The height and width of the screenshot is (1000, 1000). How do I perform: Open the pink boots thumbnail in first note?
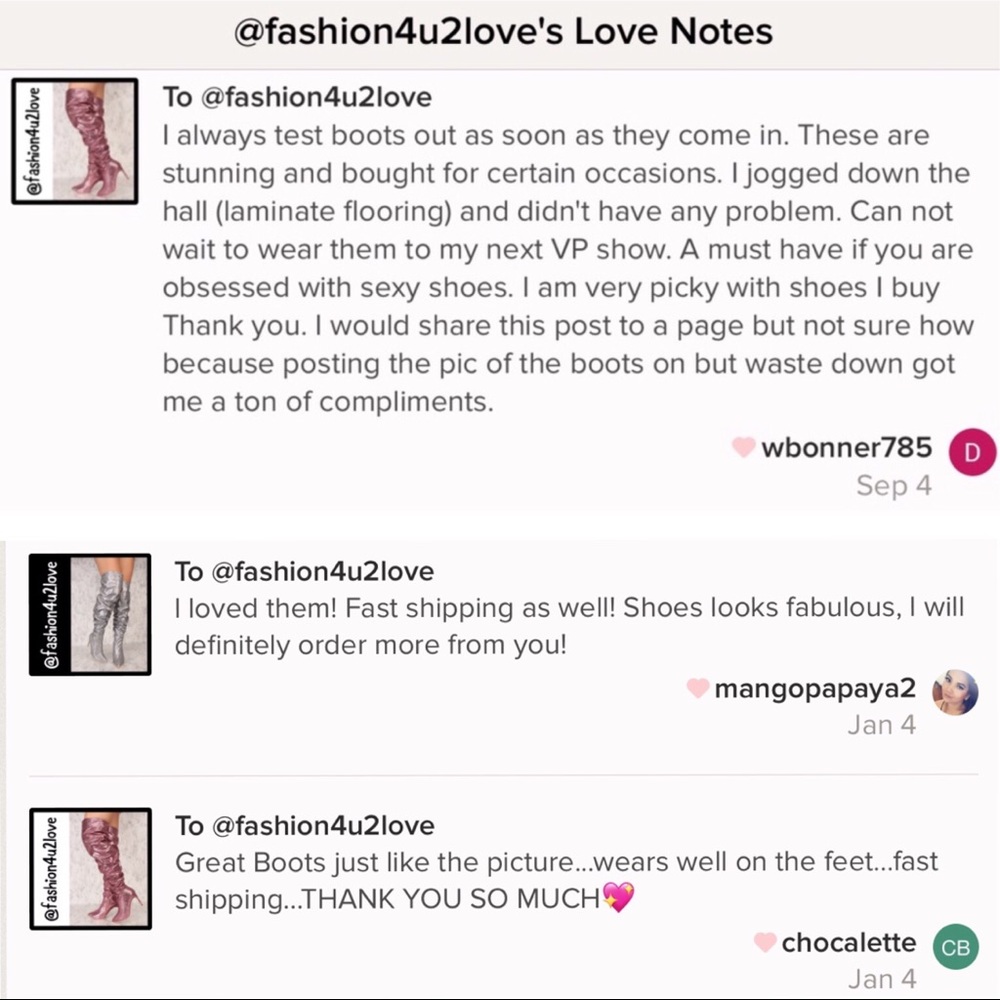point(75,141)
